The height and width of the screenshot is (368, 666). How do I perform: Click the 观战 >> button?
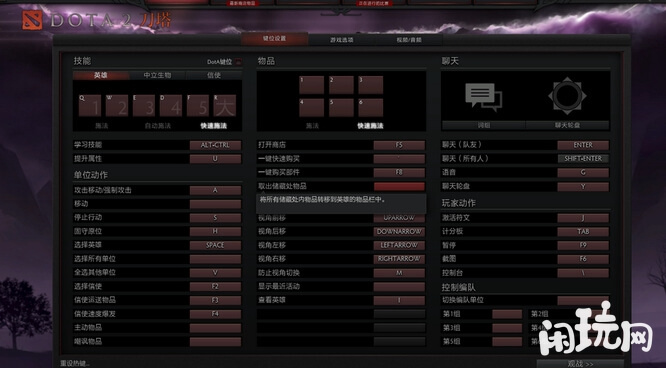click(580, 364)
